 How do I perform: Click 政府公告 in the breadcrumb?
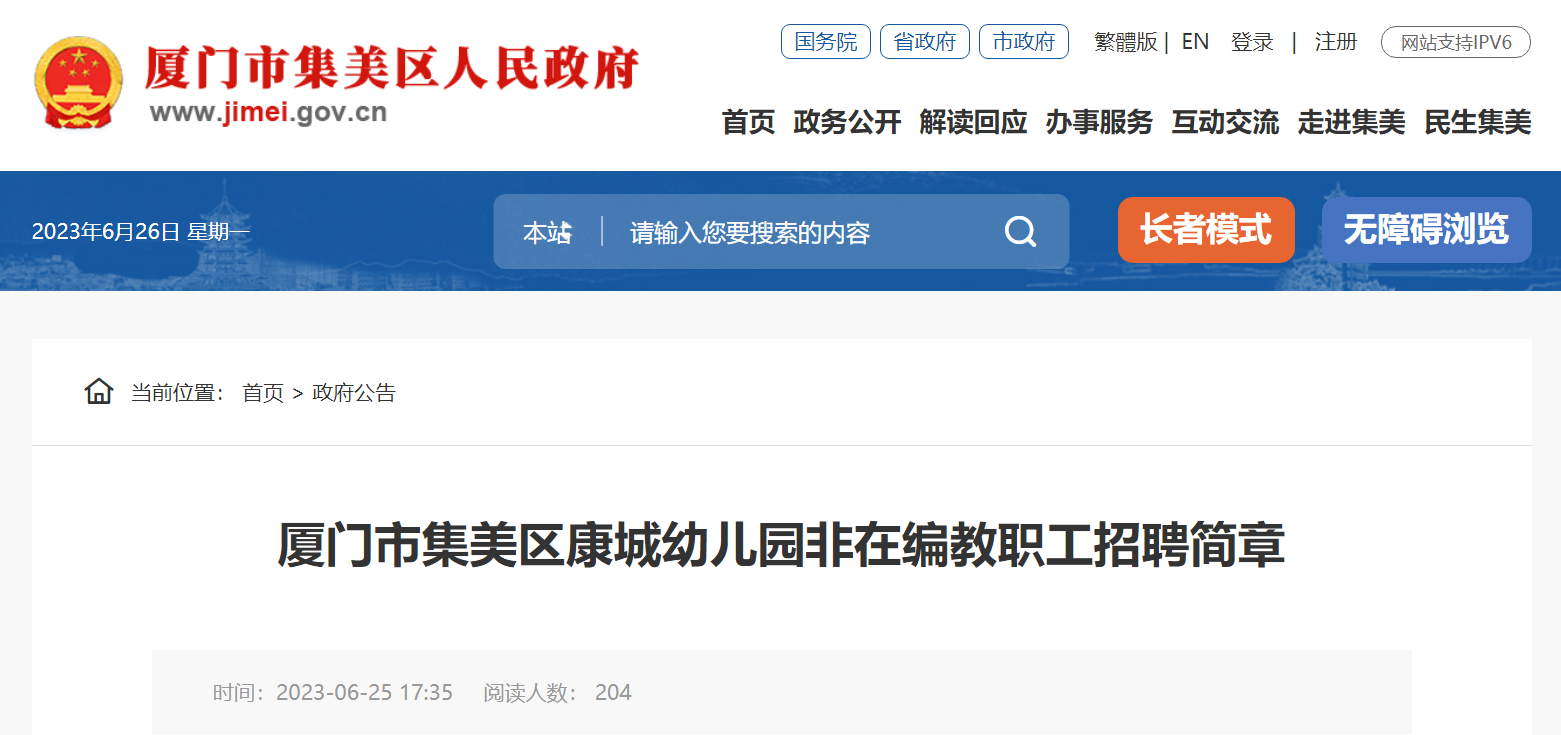click(354, 393)
